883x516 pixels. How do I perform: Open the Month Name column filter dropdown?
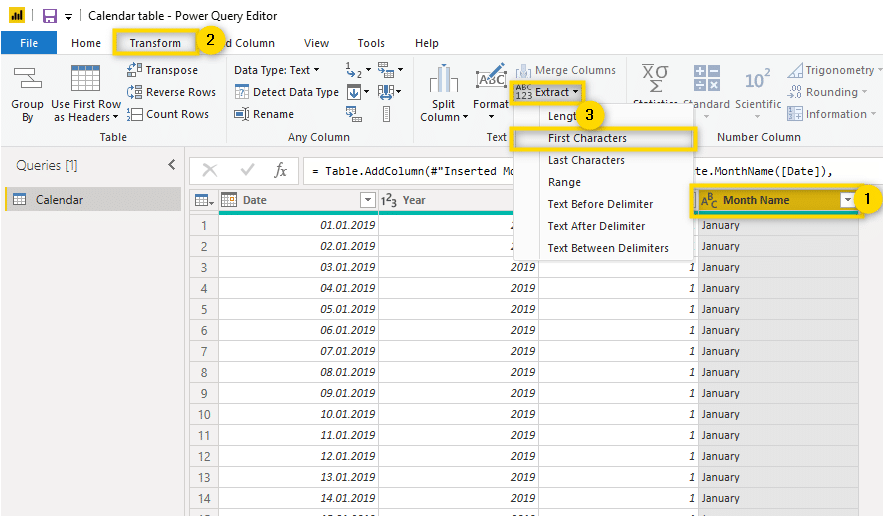coord(848,200)
